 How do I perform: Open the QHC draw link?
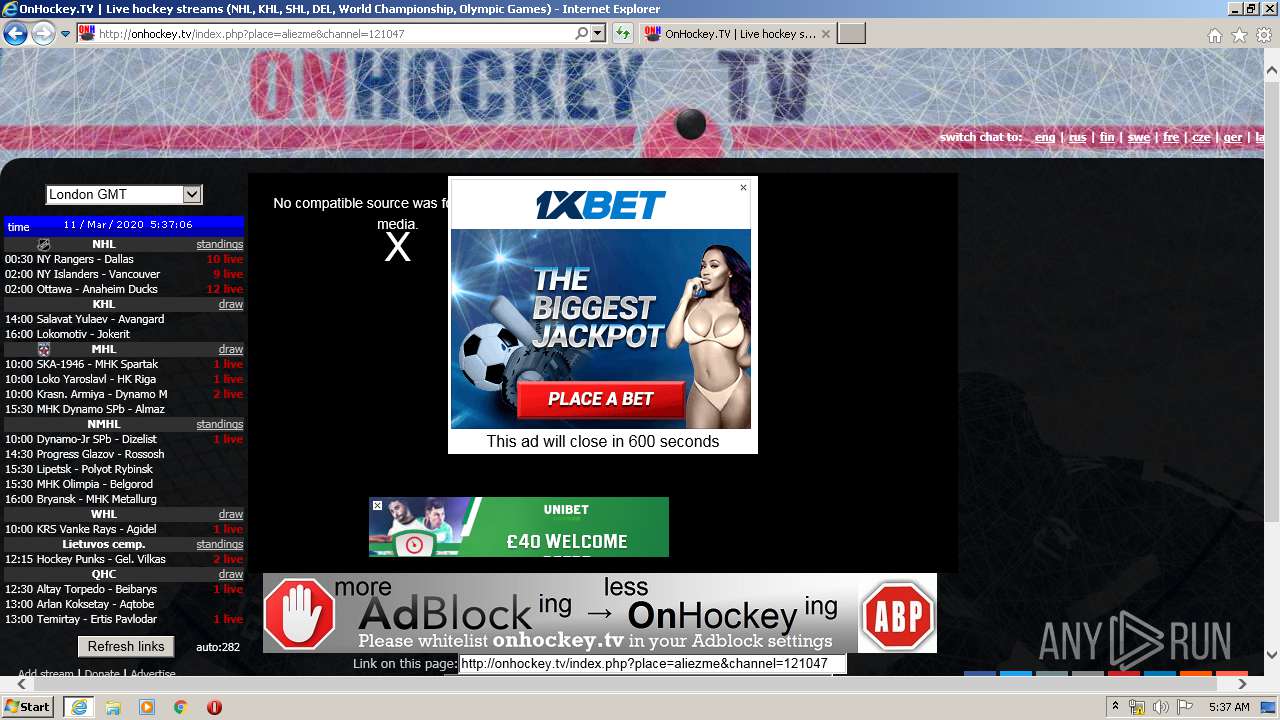pyautogui.click(x=231, y=574)
